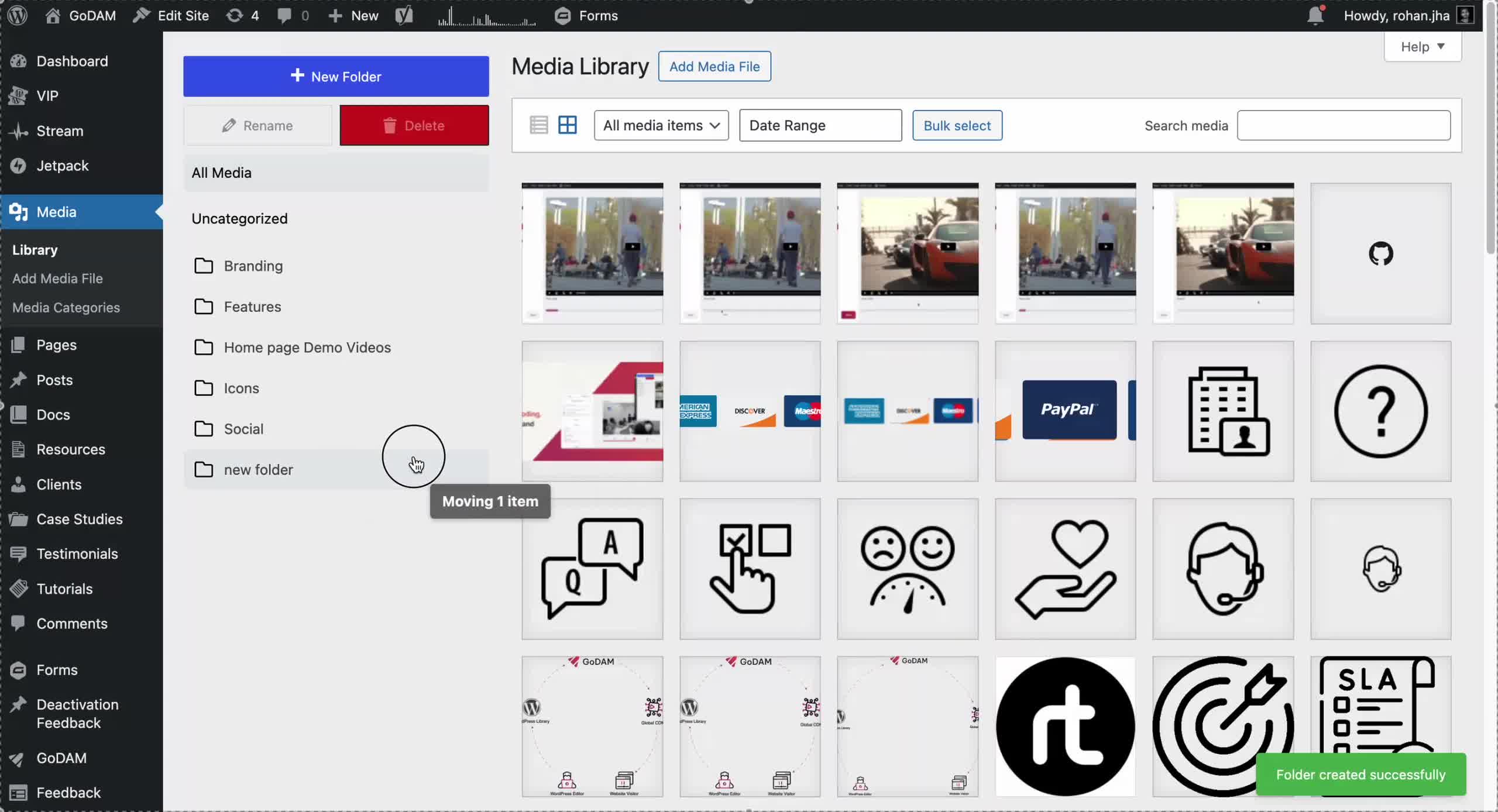The image size is (1498, 812).
Task: Open the Date Range filter
Action: (820, 125)
